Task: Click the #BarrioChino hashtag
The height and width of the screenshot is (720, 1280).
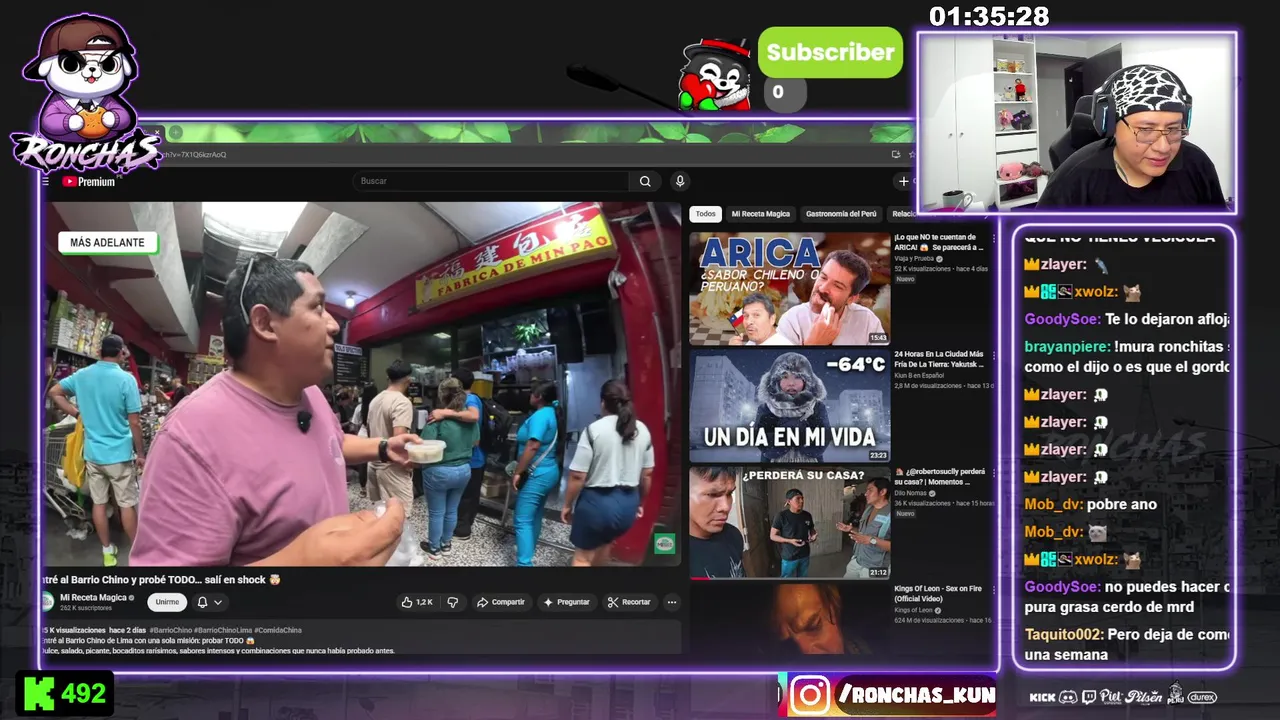Action: pyautogui.click(x=172, y=630)
